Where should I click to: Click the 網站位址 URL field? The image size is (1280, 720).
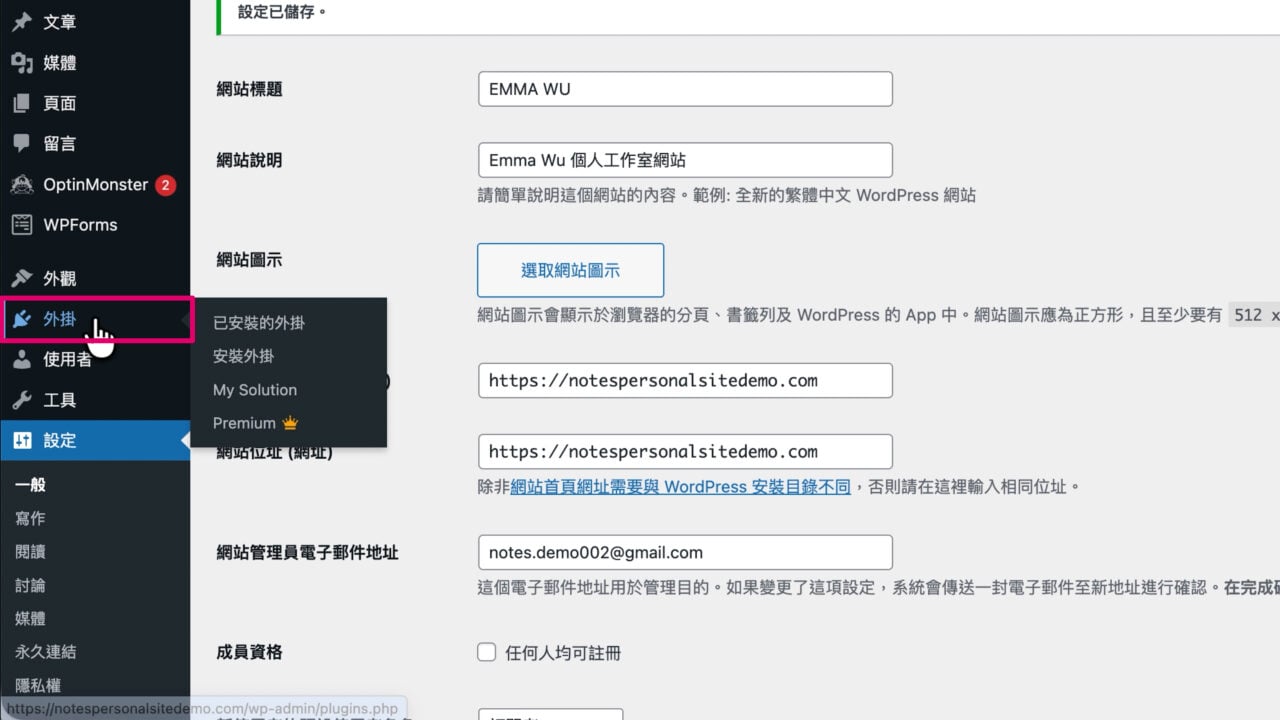pos(685,452)
